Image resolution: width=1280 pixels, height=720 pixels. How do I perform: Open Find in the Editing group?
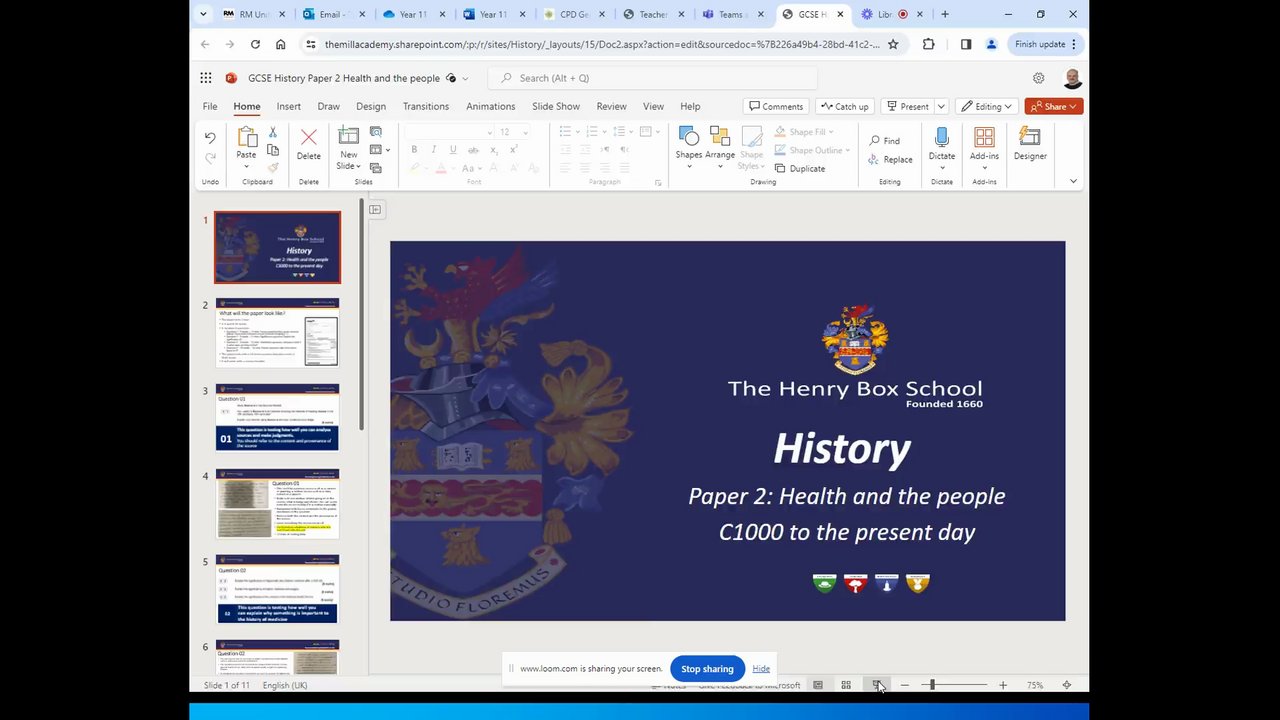884,141
